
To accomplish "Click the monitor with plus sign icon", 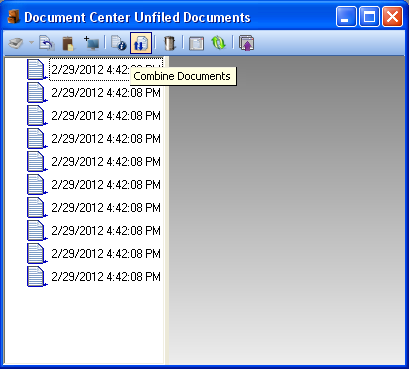I will tap(91, 43).
